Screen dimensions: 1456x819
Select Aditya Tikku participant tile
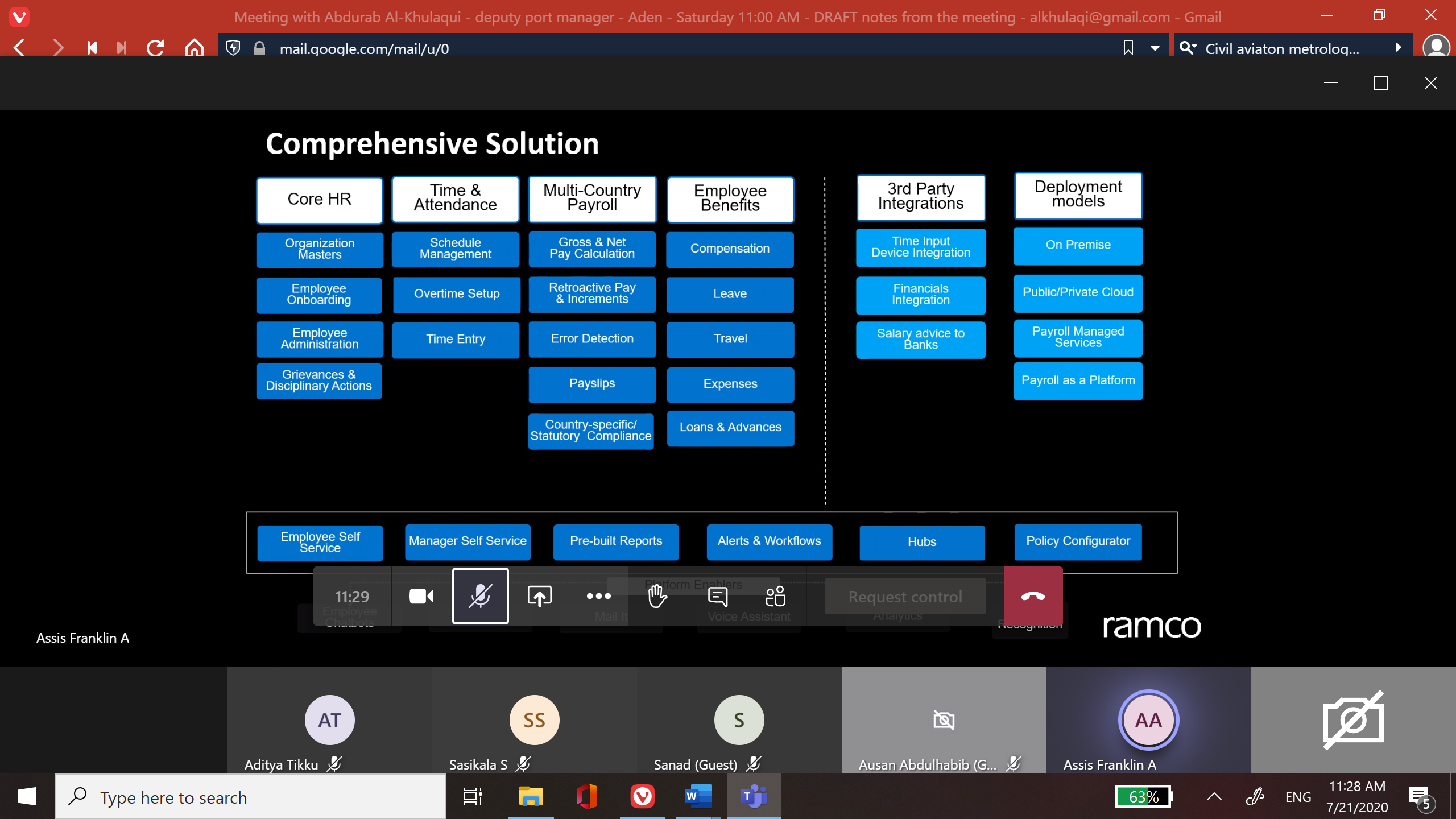coord(330,720)
